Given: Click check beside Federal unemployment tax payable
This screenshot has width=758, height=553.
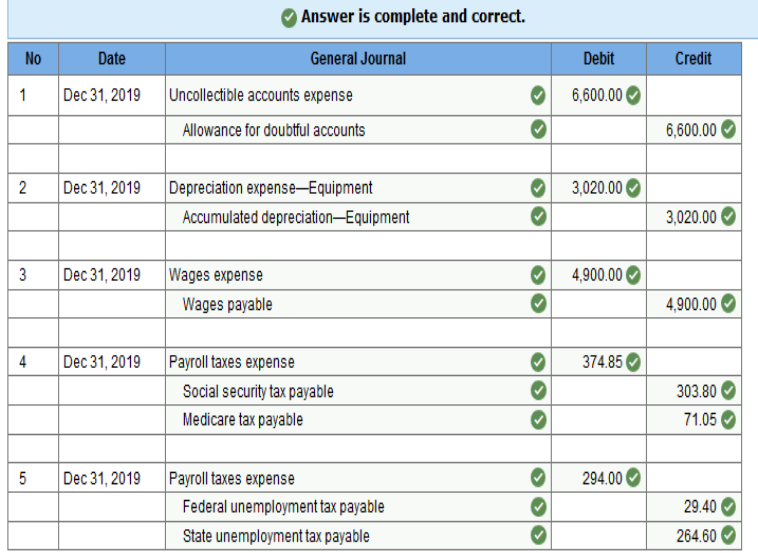Looking at the screenshot, I should click(538, 507).
